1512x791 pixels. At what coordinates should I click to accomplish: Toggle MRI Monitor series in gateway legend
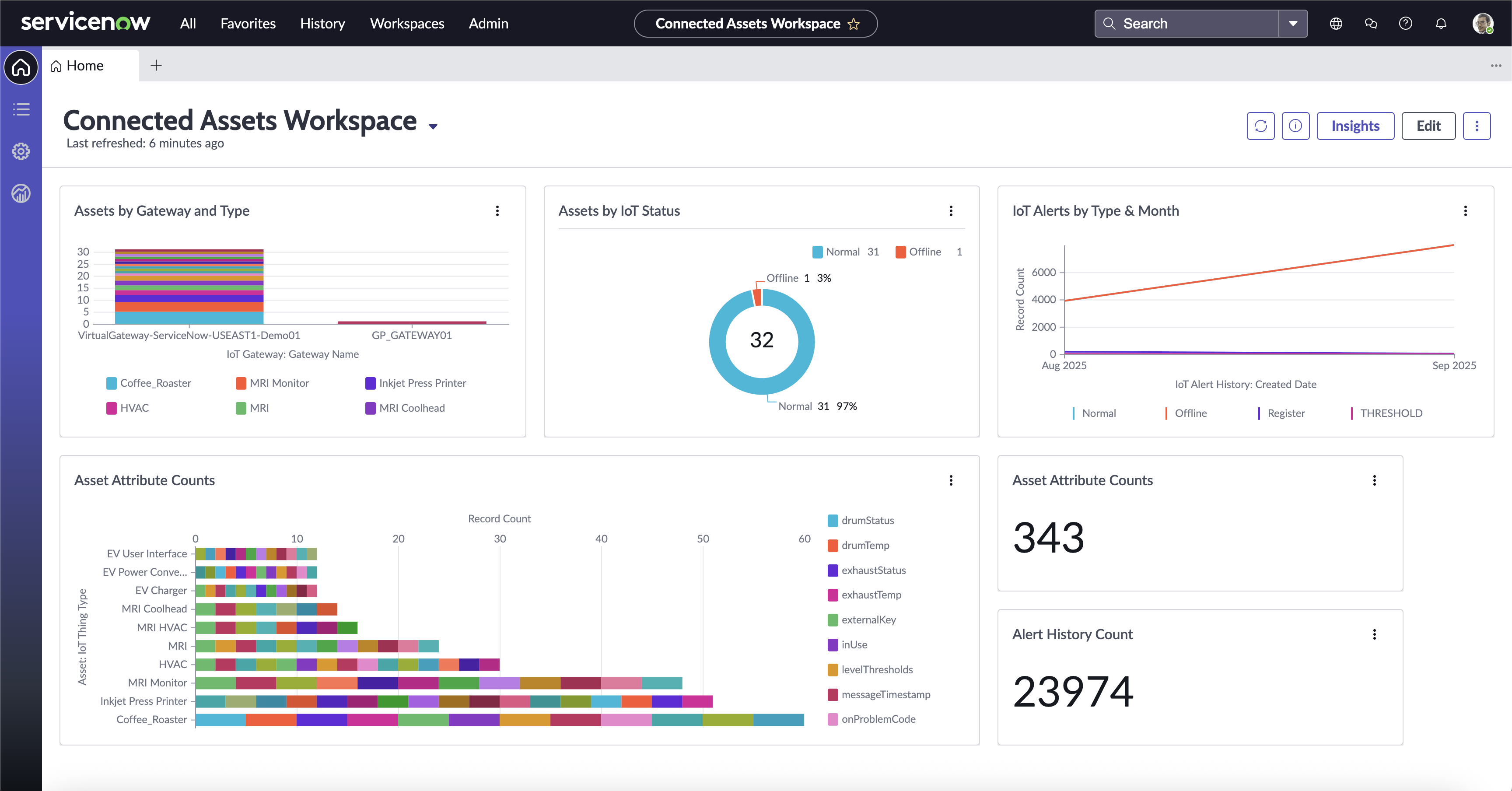click(x=273, y=383)
